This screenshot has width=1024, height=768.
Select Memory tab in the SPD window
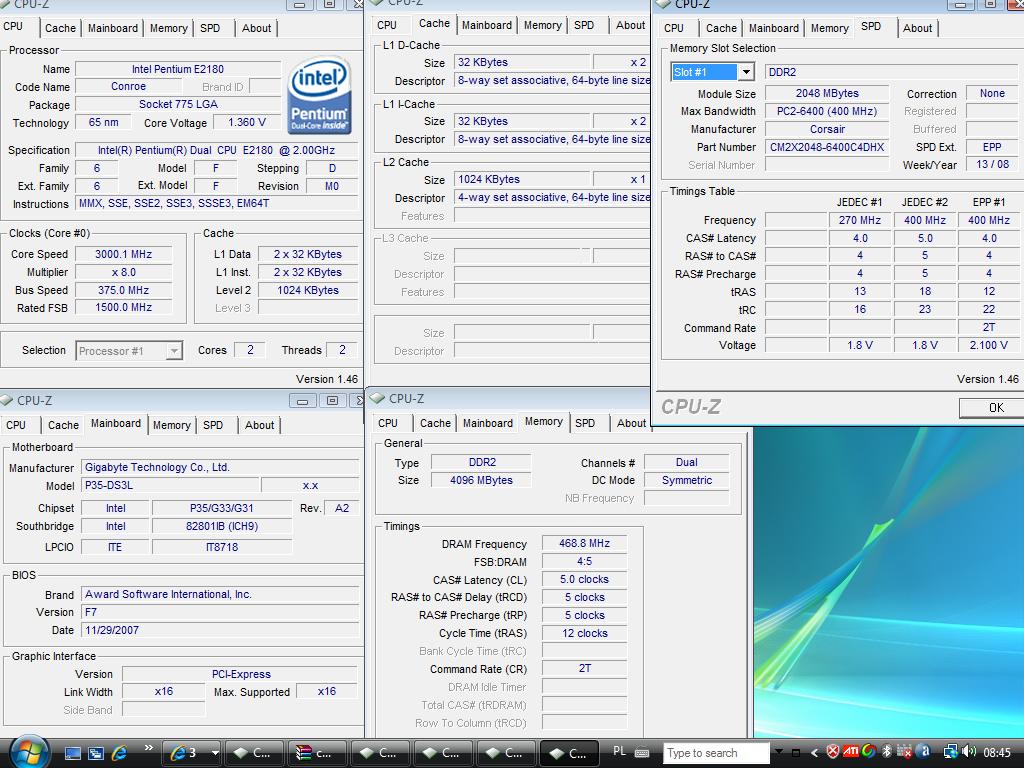point(829,28)
